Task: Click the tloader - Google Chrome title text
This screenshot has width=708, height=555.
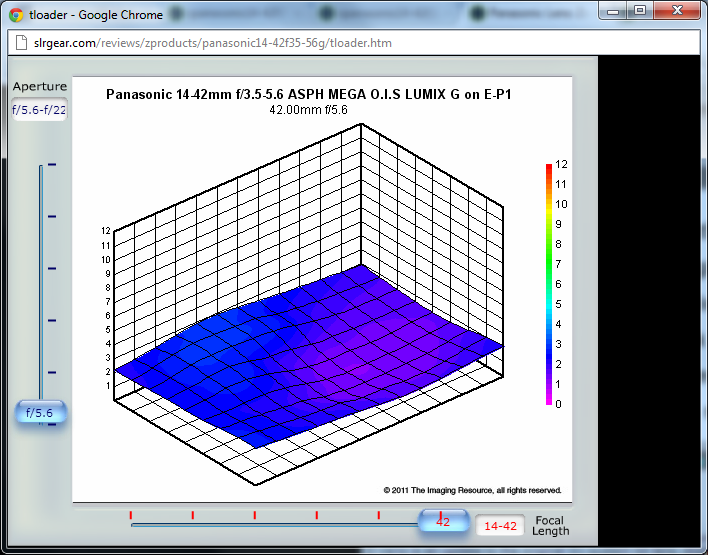Action: tap(96, 15)
